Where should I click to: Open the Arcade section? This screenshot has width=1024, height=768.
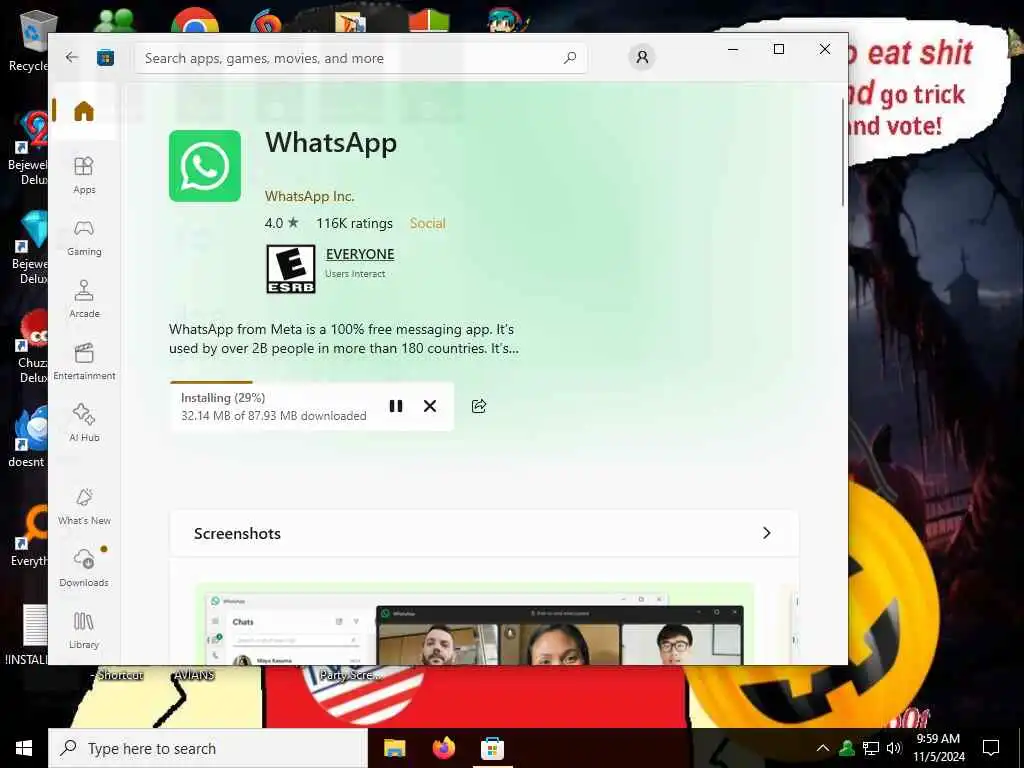pos(84,299)
